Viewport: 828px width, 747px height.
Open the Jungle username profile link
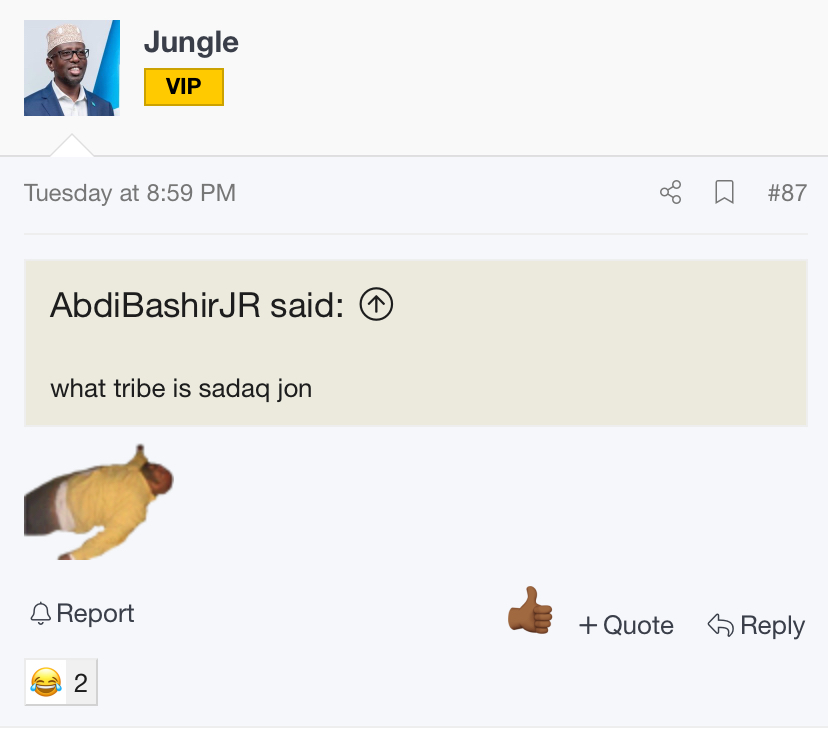pyautogui.click(x=191, y=42)
